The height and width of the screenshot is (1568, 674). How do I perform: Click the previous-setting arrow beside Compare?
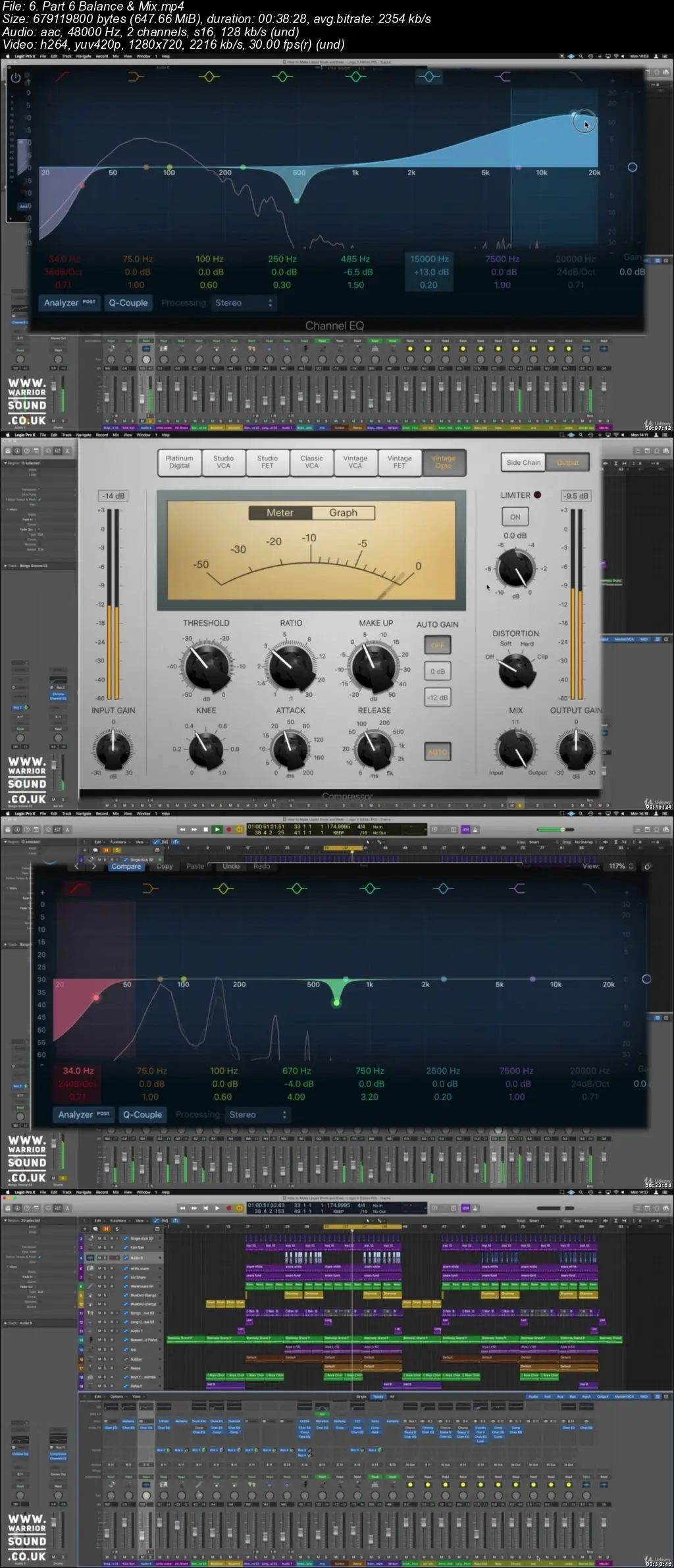(x=77, y=866)
